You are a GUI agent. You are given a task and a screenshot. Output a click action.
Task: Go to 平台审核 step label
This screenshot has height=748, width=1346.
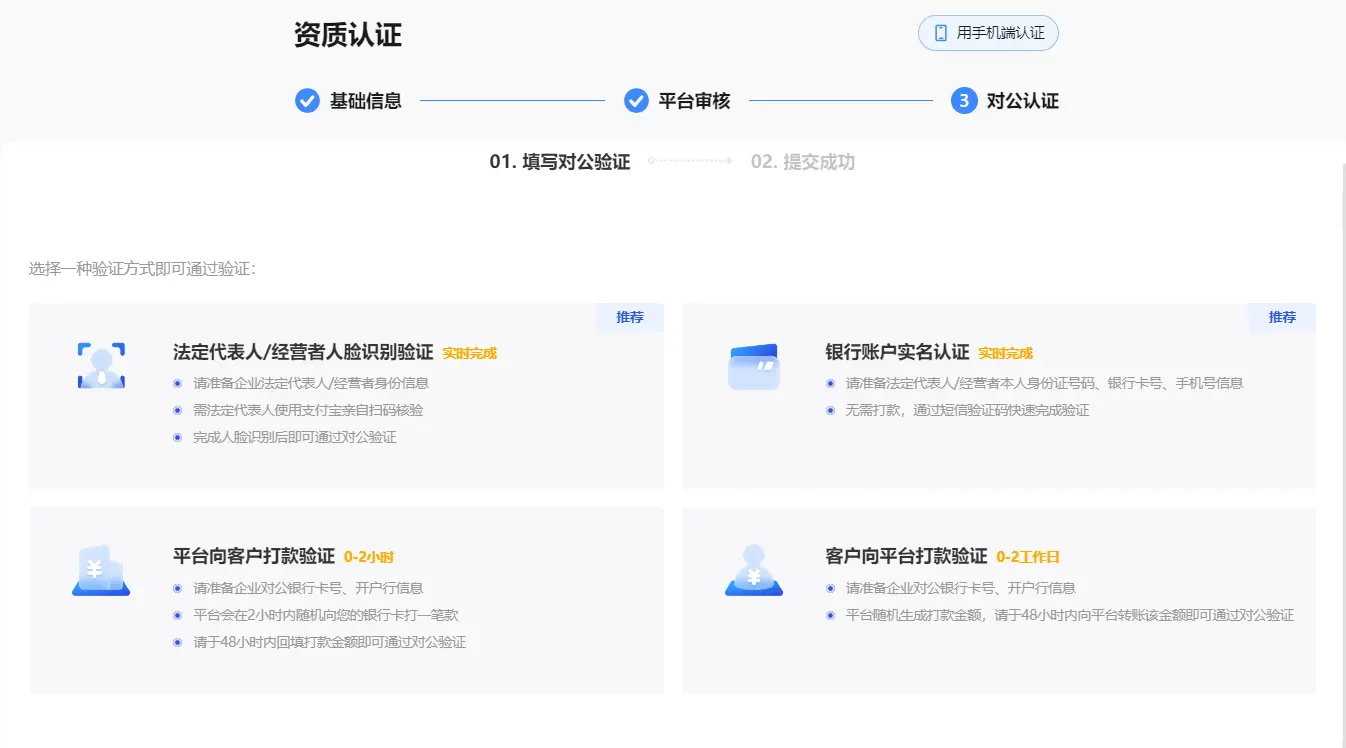[x=694, y=101]
